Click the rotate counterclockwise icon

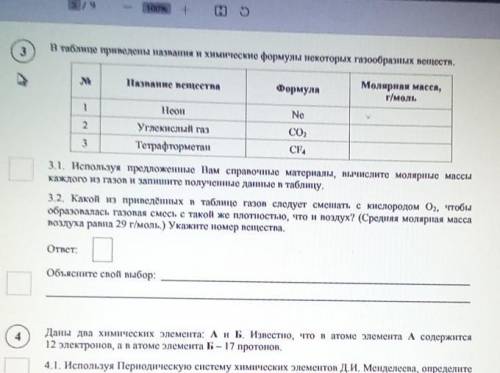pos(244,11)
